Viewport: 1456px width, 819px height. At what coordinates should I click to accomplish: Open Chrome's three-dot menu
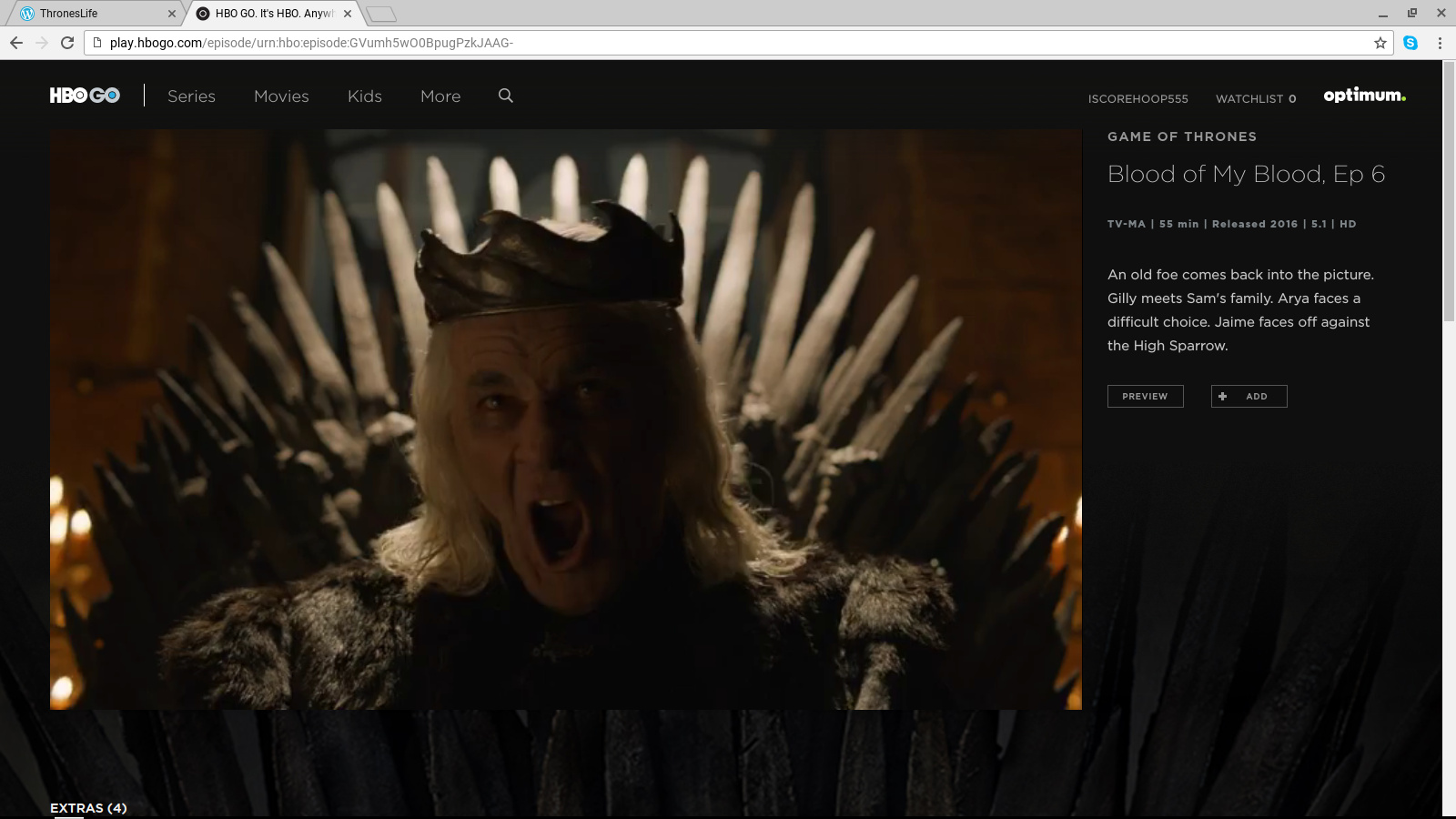1440,43
